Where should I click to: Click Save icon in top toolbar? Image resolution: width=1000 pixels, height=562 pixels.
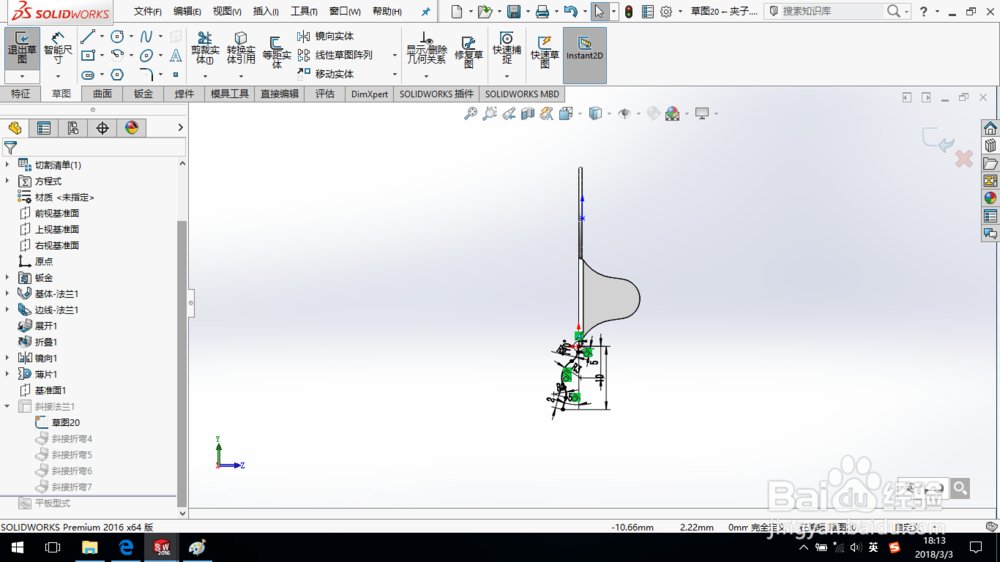[513, 11]
